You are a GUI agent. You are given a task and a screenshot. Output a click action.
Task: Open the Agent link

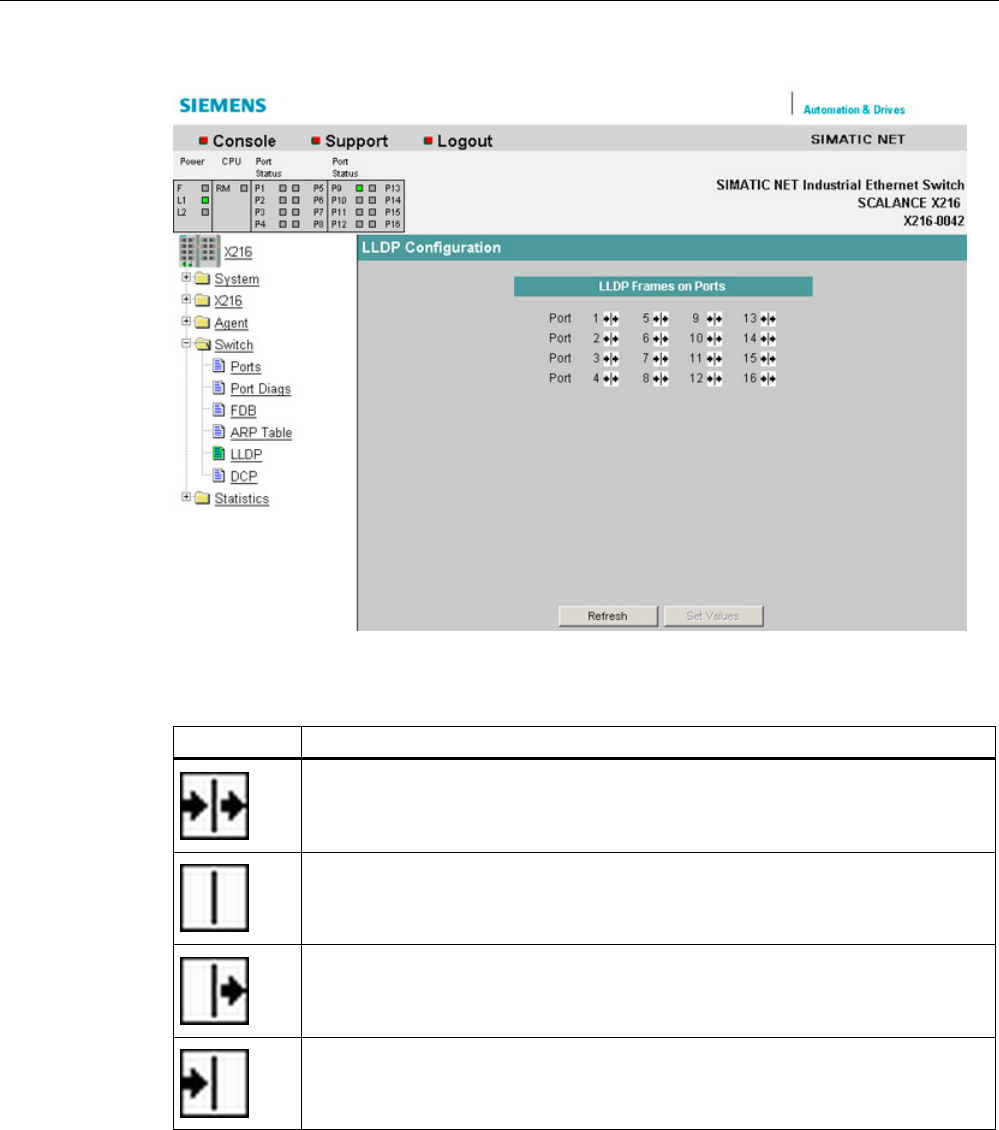pyautogui.click(x=231, y=323)
